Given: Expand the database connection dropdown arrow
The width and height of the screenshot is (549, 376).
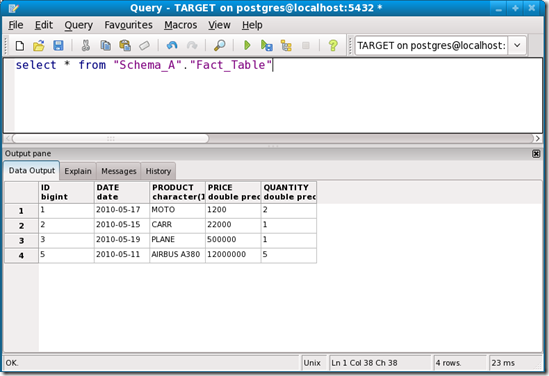Looking at the screenshot, I should (x=517, y=46).
